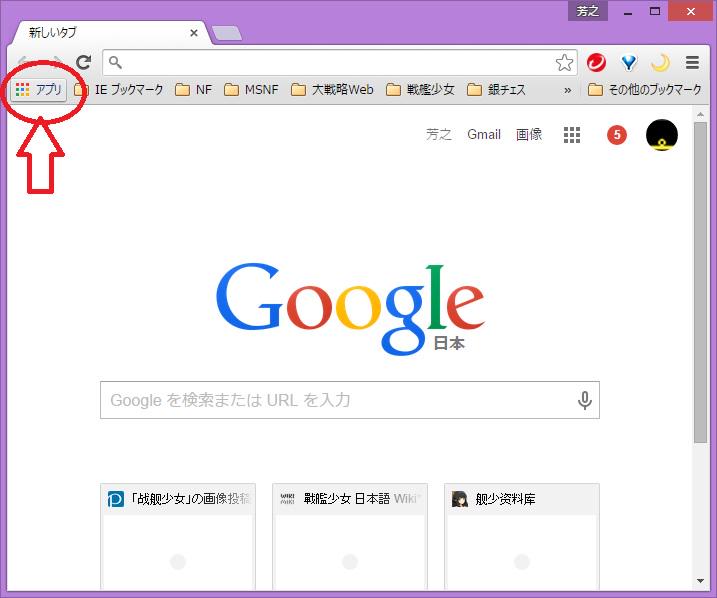Screen dimensions: 717x598
Task: Click the Google logo
Action: point(350,309)
